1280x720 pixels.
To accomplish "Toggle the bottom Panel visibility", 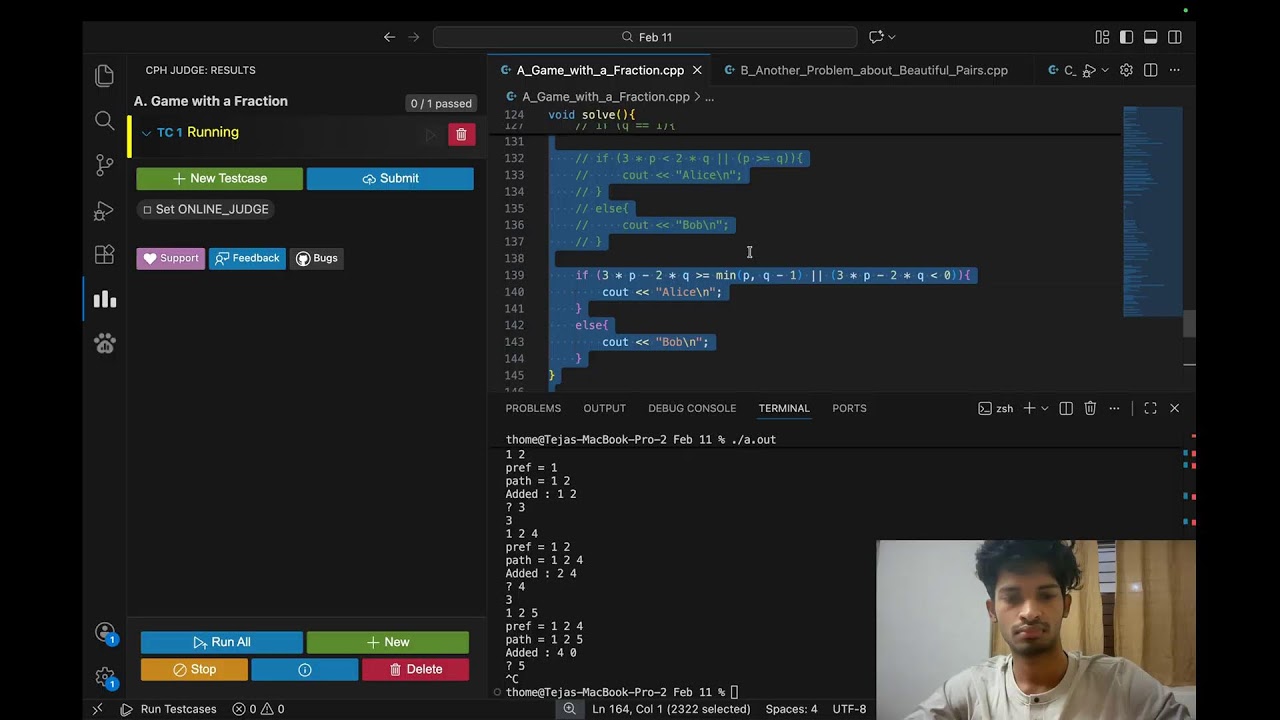I will click(x=1150, y=37).
